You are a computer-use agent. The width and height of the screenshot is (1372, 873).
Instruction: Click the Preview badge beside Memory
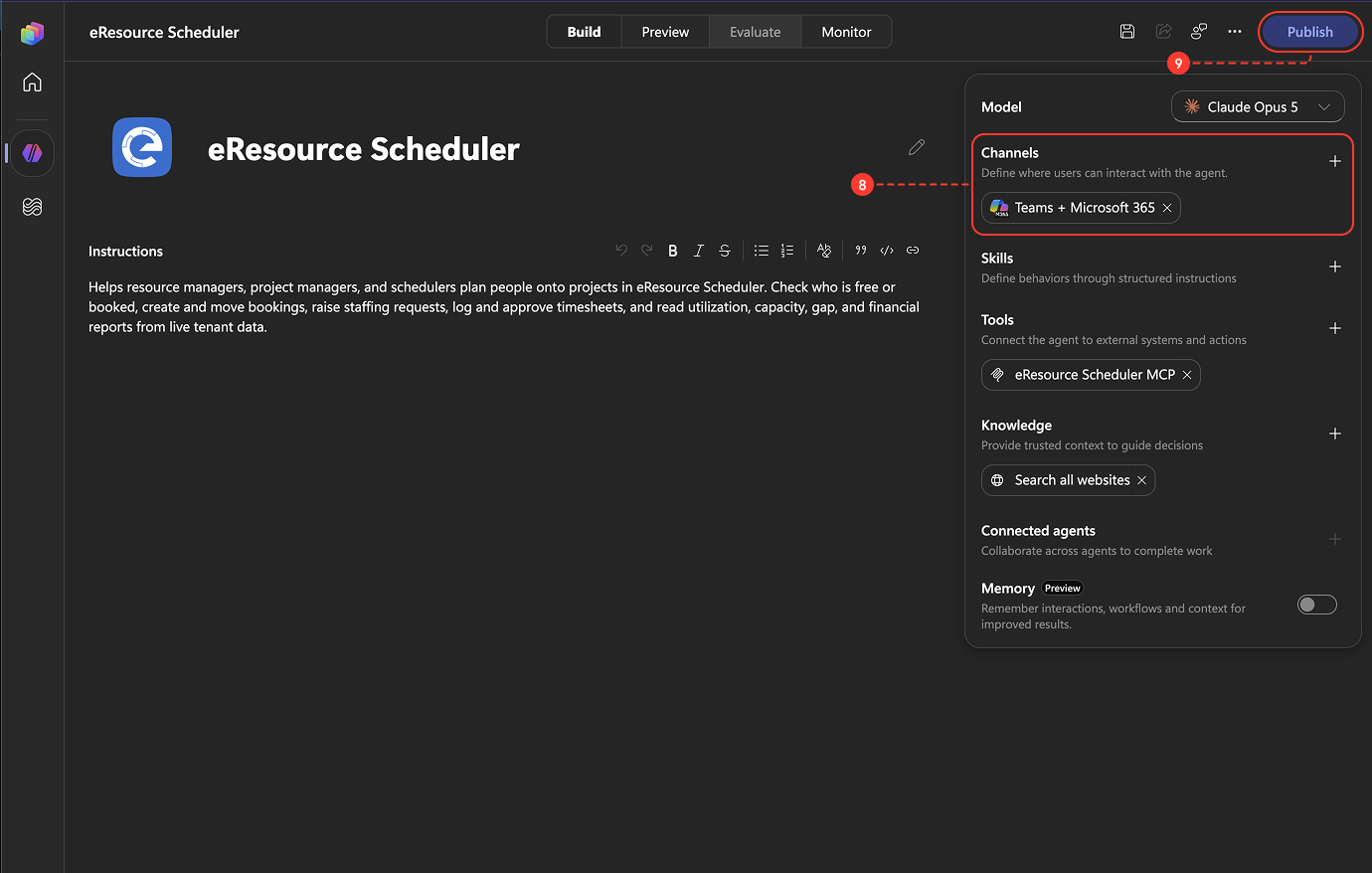[1063, 589]
